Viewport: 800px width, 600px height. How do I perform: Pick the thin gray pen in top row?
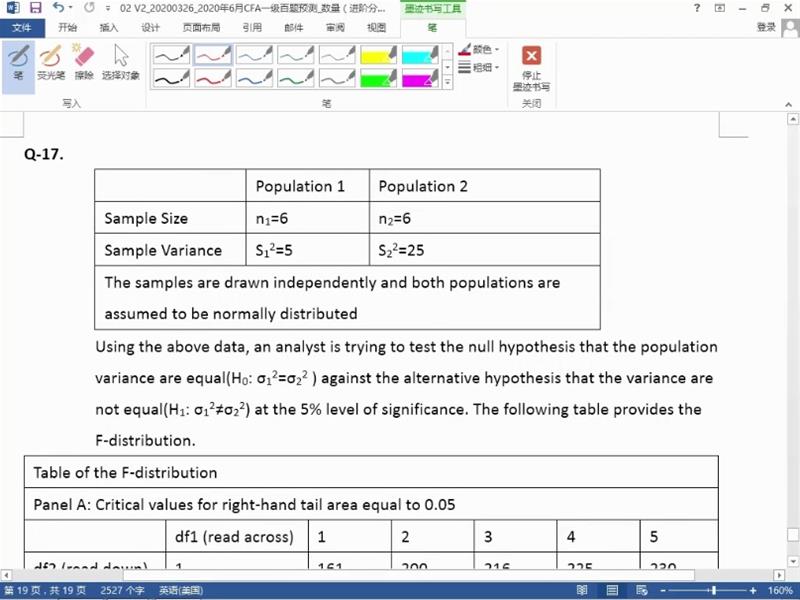pyautogui.click(x=337, y=55)
